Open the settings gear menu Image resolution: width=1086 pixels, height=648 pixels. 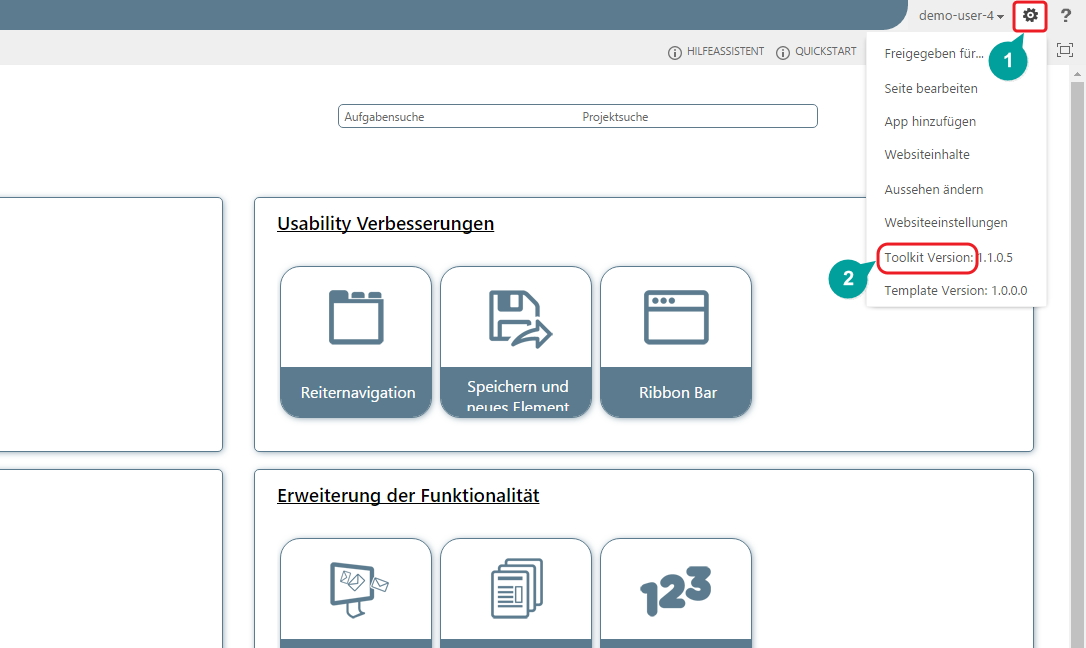pos(1031,15)
